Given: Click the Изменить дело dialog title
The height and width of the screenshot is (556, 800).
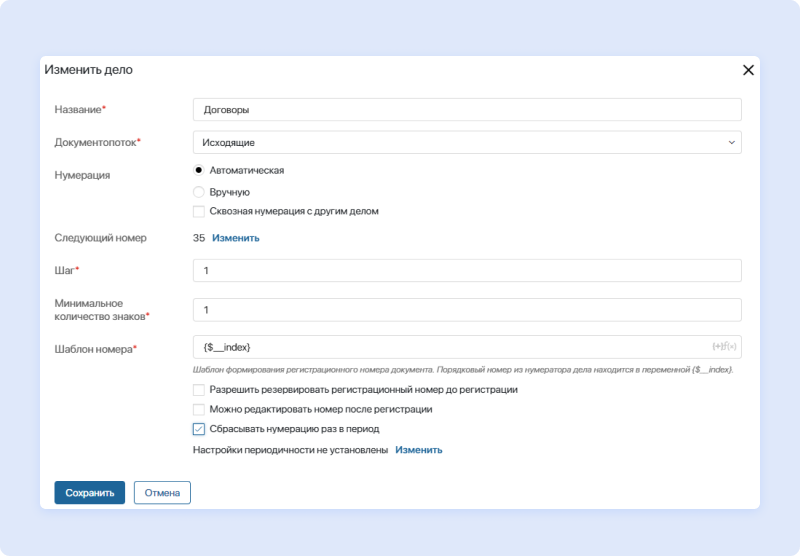Looking at the screenshot, I should pyautogui.click(x=88, y=70).
